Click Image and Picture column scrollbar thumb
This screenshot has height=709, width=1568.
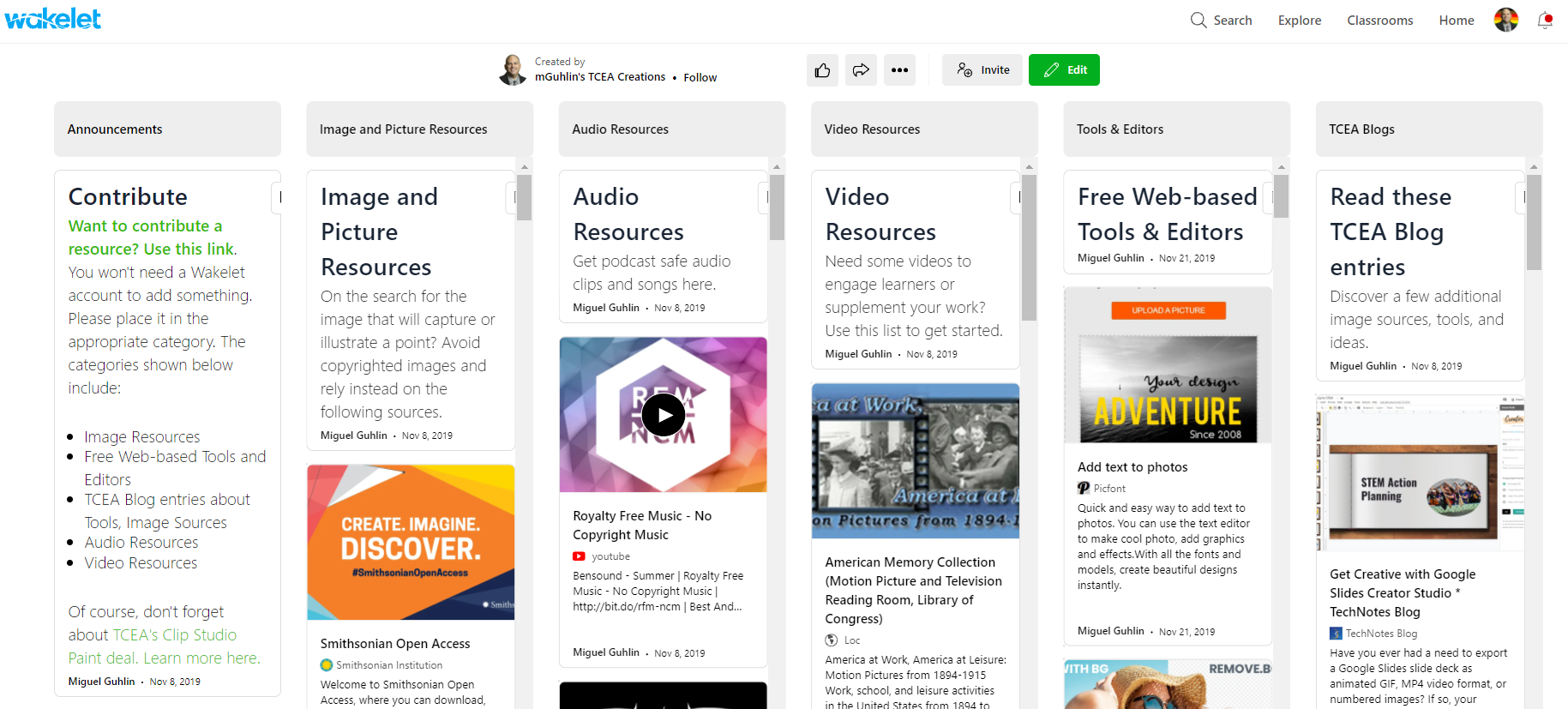(524, 197)
